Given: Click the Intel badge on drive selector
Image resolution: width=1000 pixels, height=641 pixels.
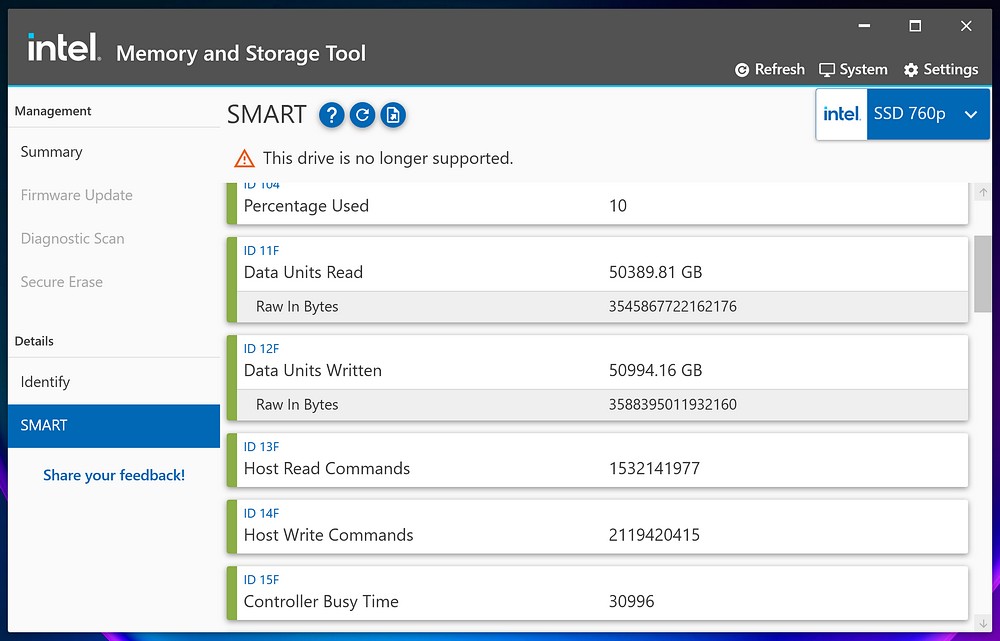Looking at the screenshot, I should [x=841, y=114].
